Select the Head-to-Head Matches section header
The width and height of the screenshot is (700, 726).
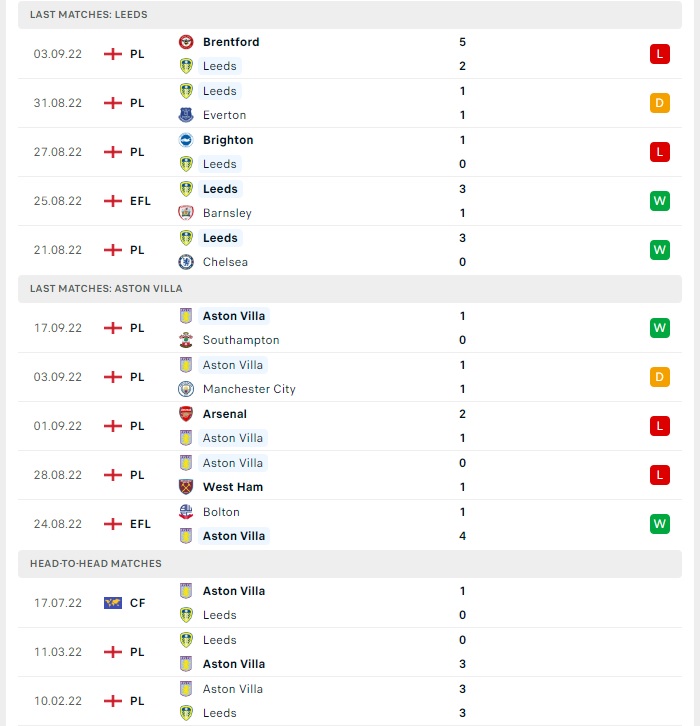pyautogui.click(x=350, y=563)
